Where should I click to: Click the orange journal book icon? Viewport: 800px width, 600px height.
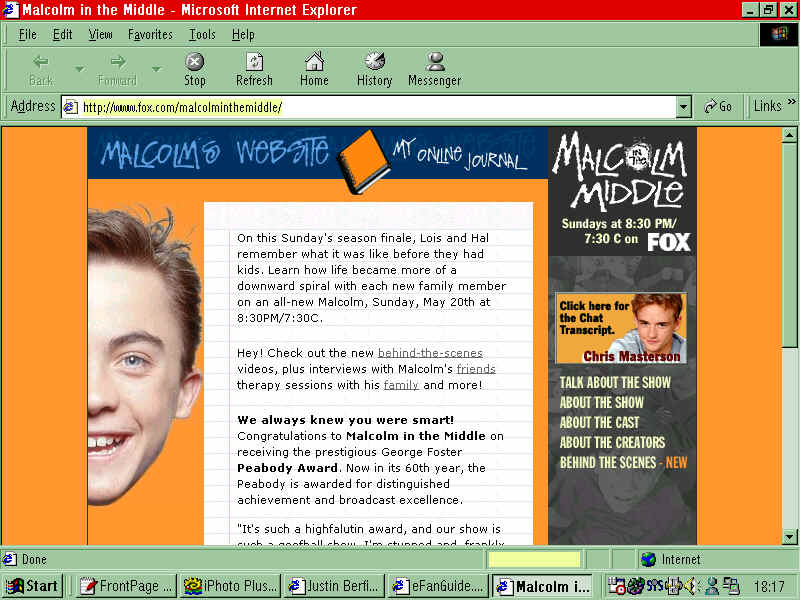tap(364, 161)
